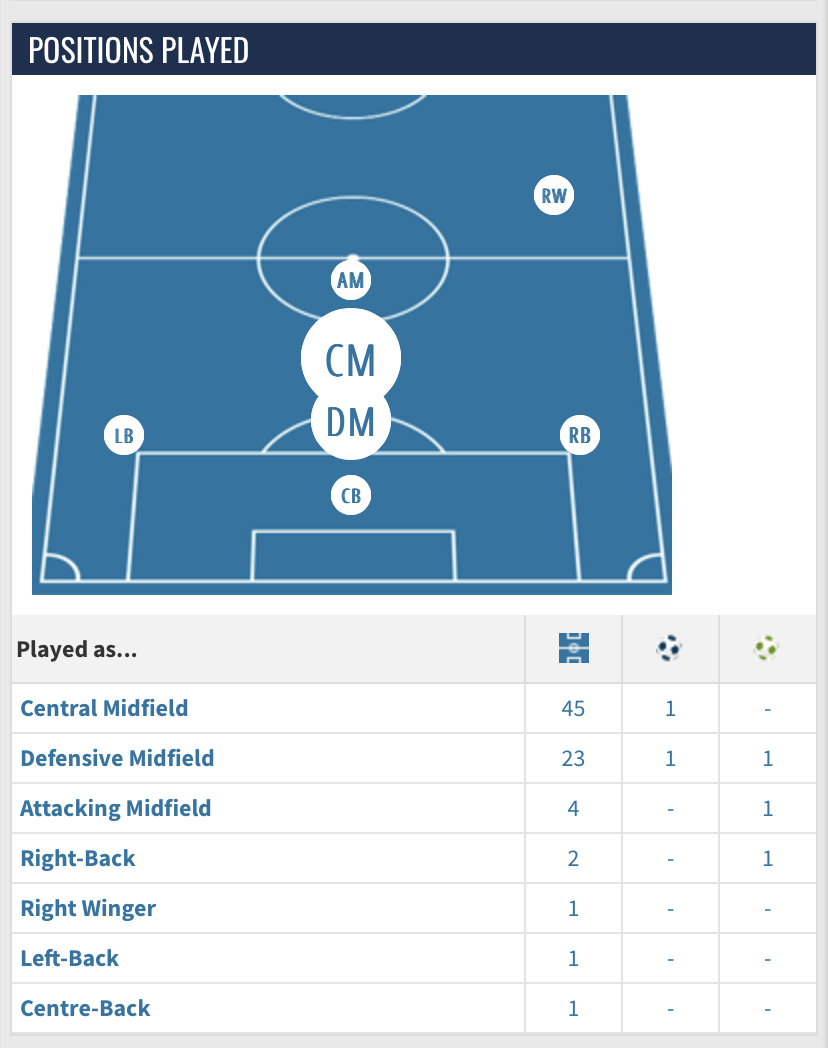Viewport: 828px width, 1048px height.
Task: Select the RB position marker
Action: click(x=579, y=434)
